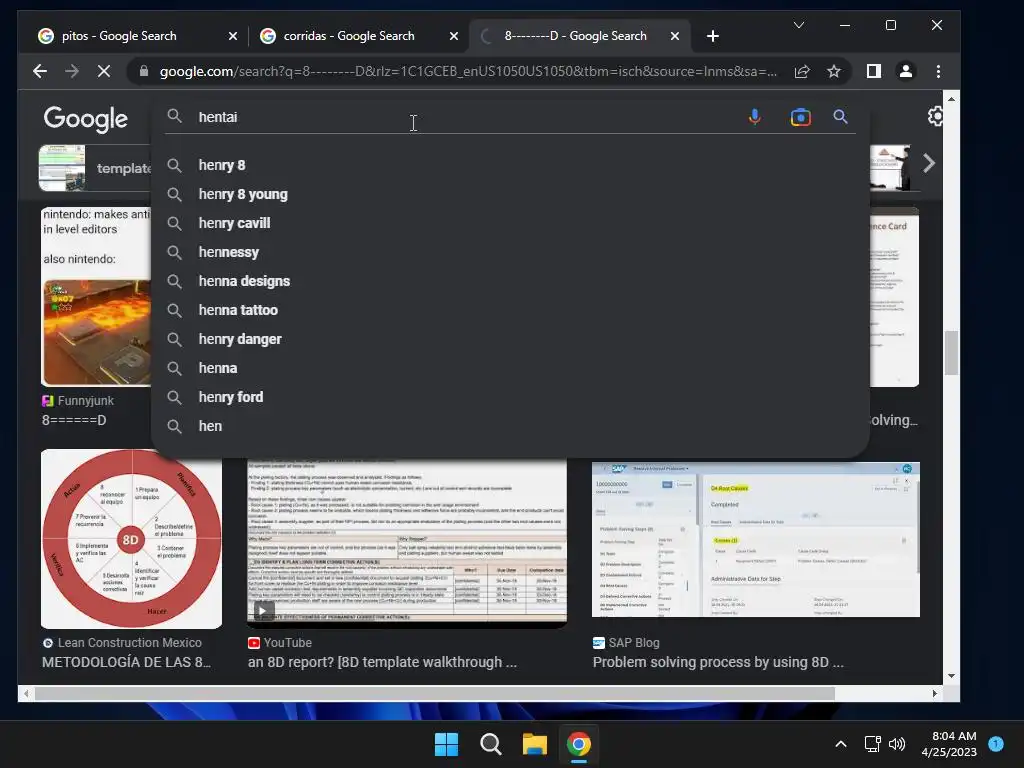Stop loading the page
Screen dimensions: 1024x768
click(104, 71)
